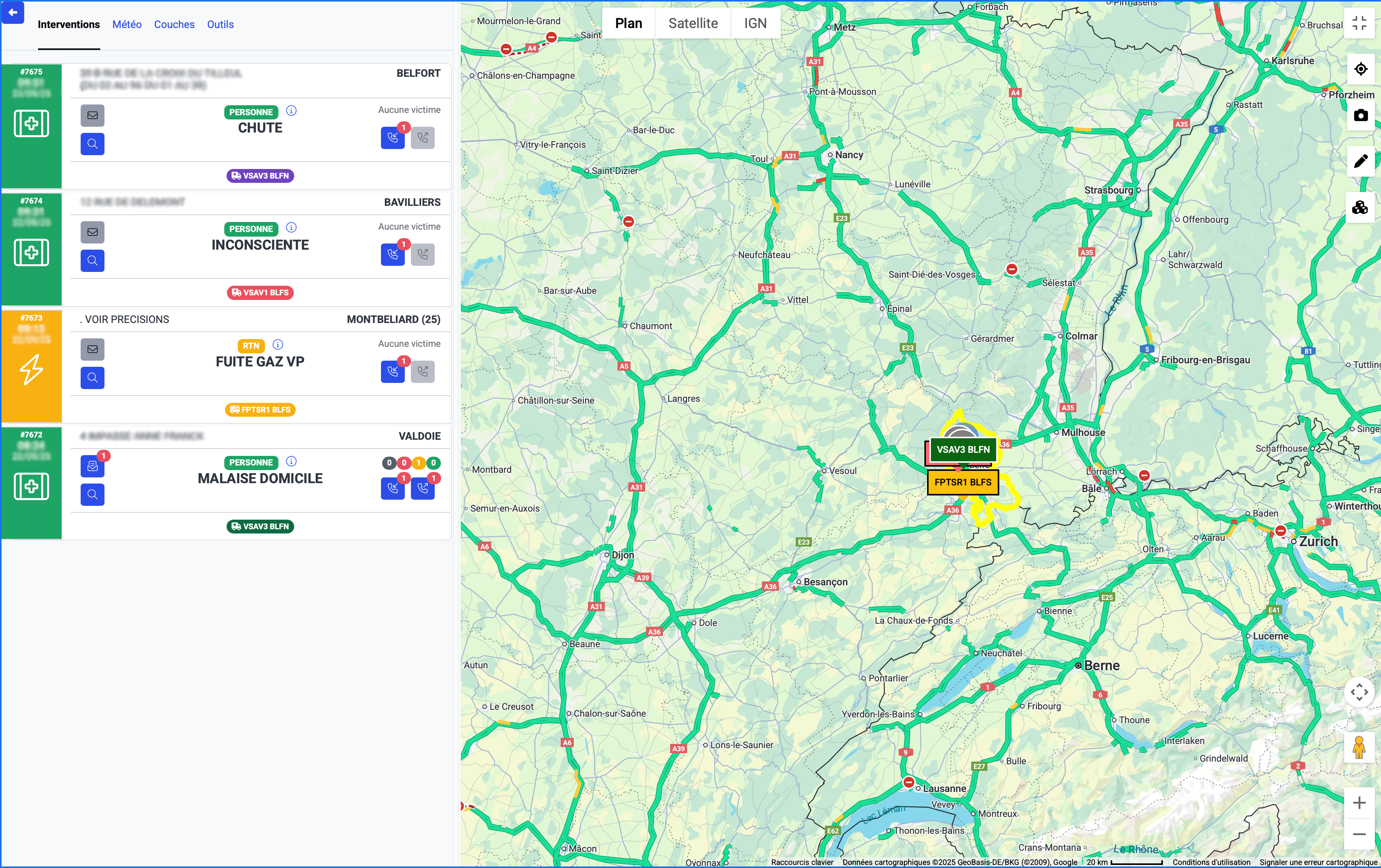Open the Météo tab
Viewport: 1381px width, 868px height.
[x=127, y=25]
